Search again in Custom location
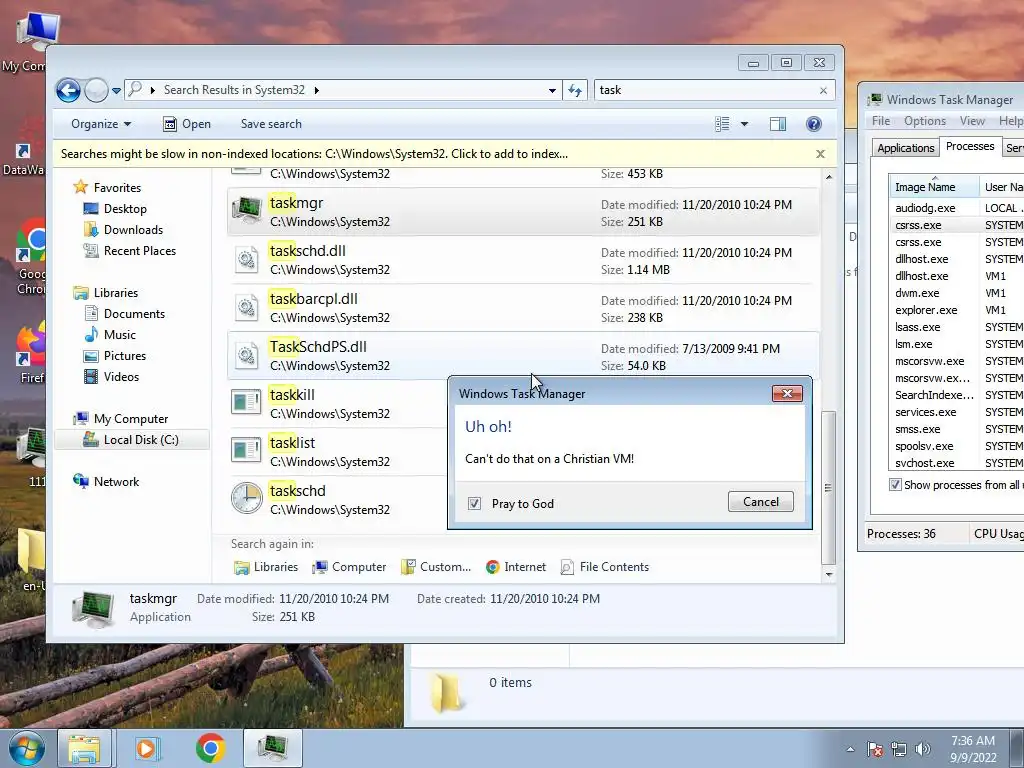The width and height of the screenshot is (1024, 768). [x=436, y=567]
